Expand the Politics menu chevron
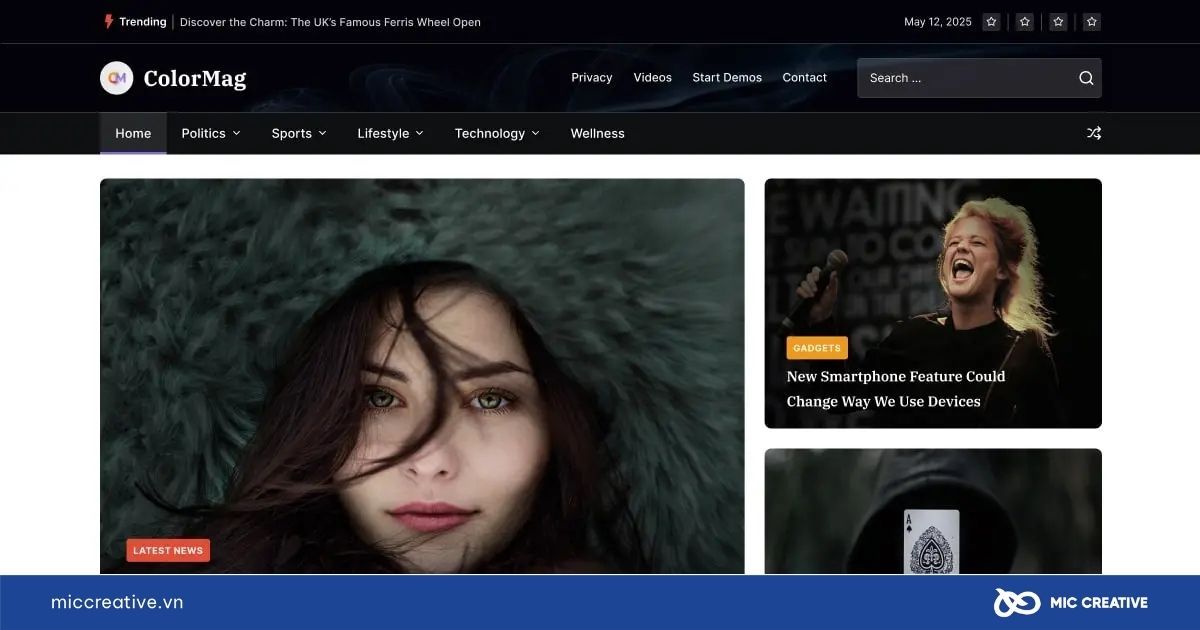Image resolution: width=1200 pixels, height=630 pixels. 237,133
